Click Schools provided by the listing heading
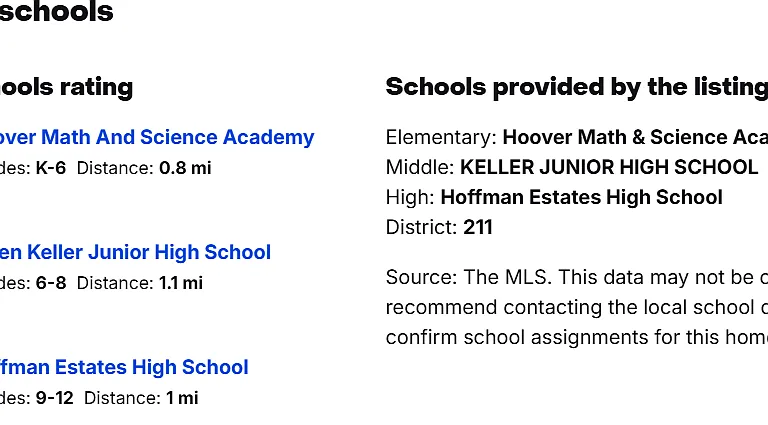The width and height of the screenshot is (768, 425). click(x=576, y=88)
